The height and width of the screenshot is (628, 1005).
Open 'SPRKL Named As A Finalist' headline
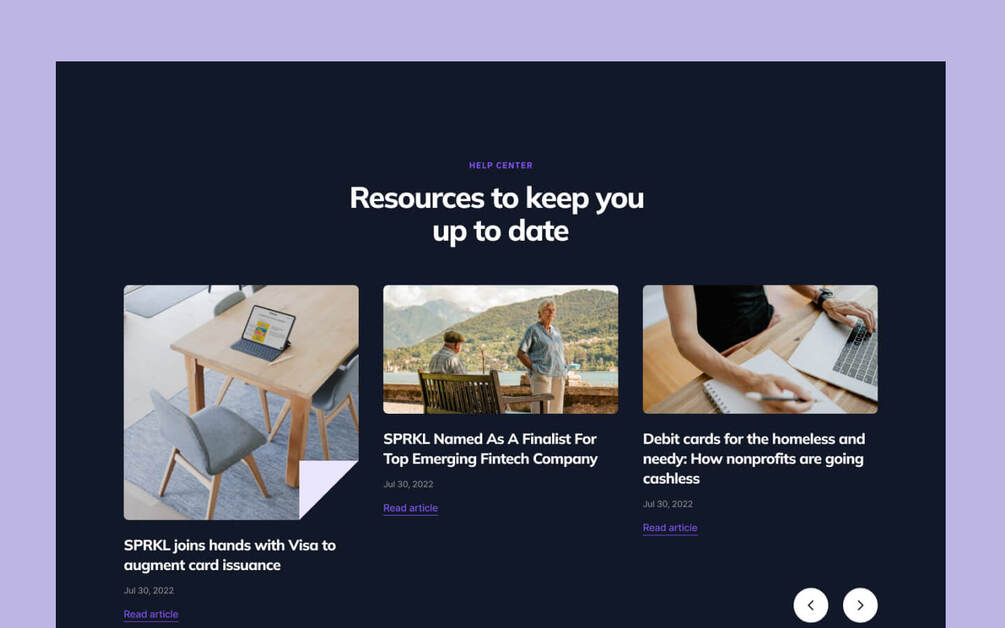490,449
